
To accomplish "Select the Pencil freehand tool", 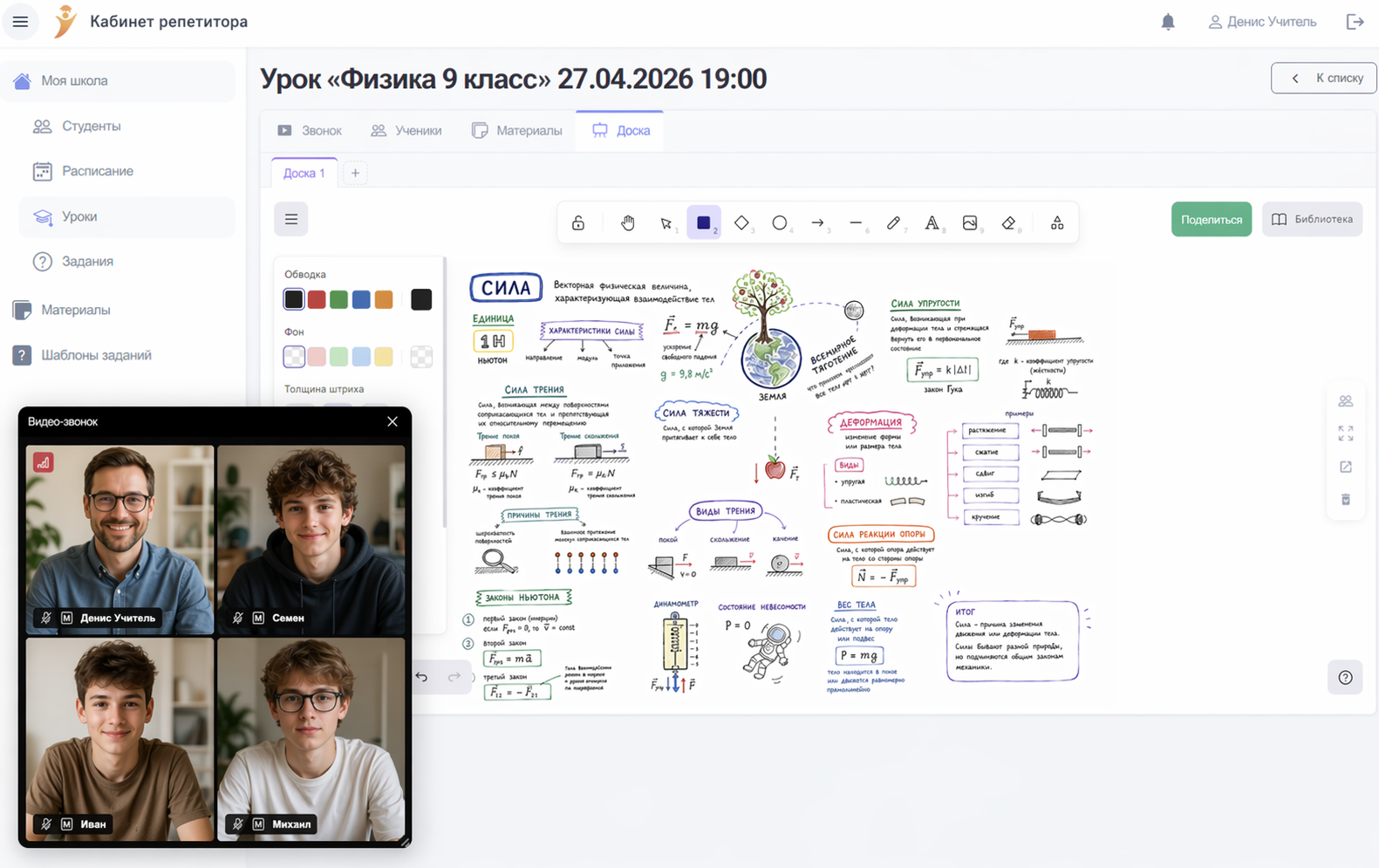I will pyautogui.click(x=894, y=223).
